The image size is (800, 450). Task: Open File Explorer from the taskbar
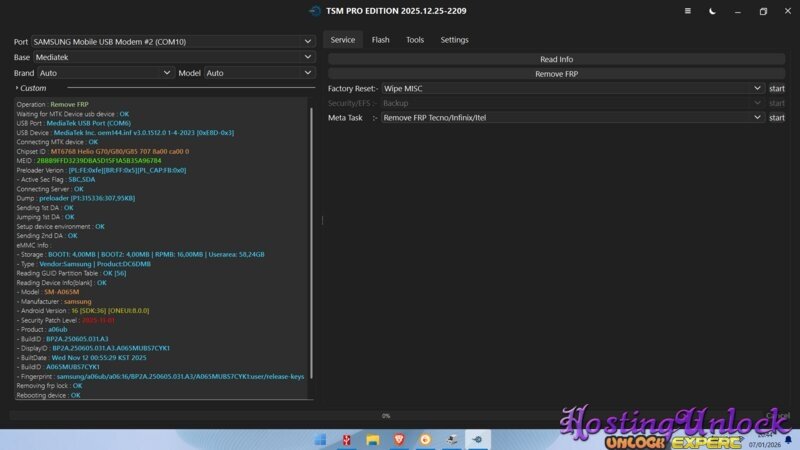pos(373,439)
